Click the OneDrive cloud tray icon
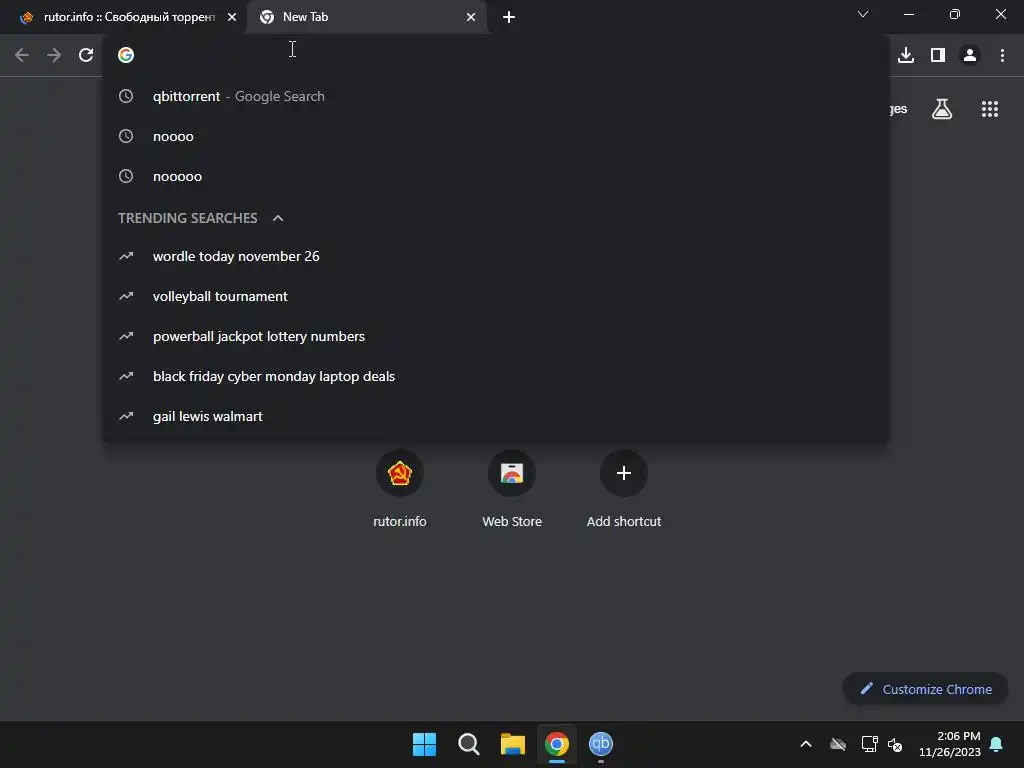The width and height of the screenshot is (1024, 768). tap(838, 744)
